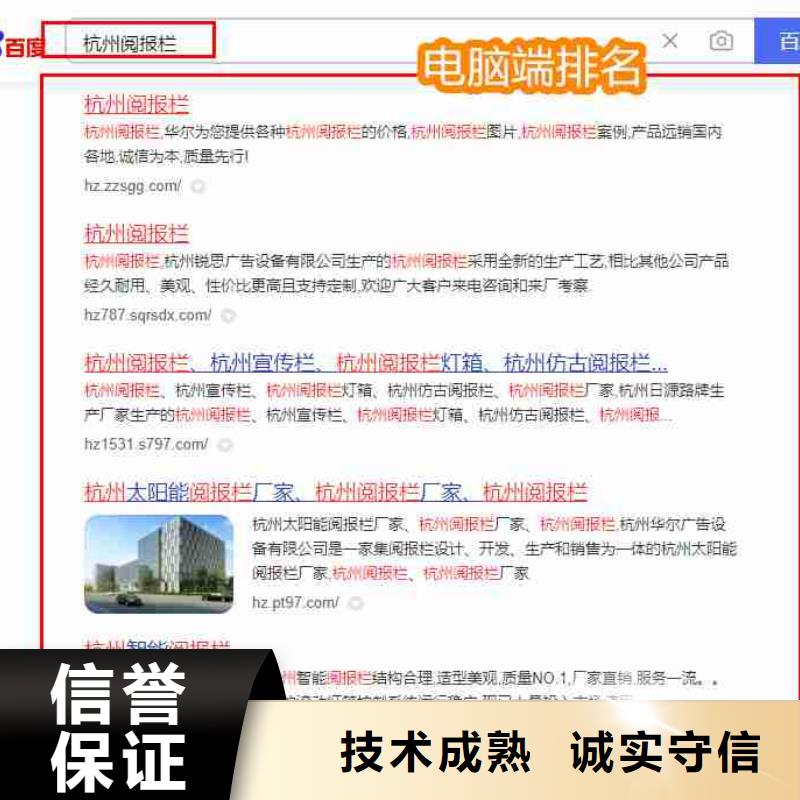Click the URL hz1531.s797.com/

tap(146, 444)
